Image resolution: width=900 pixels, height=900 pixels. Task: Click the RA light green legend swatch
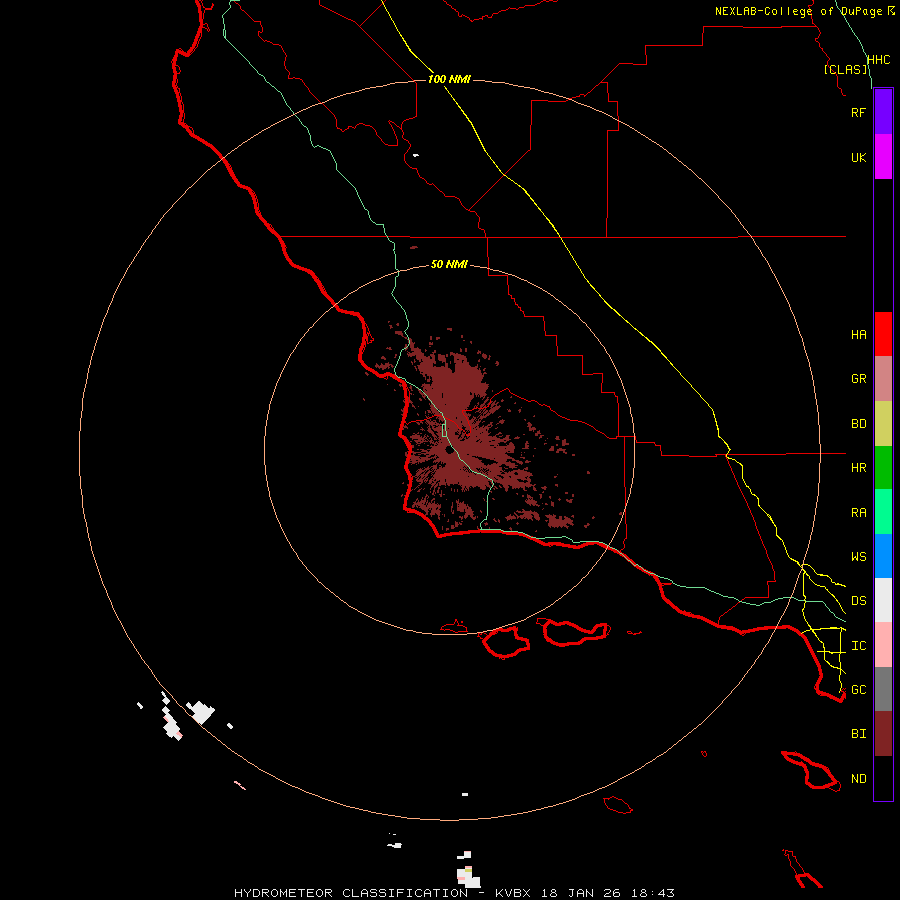click(883, 512)
